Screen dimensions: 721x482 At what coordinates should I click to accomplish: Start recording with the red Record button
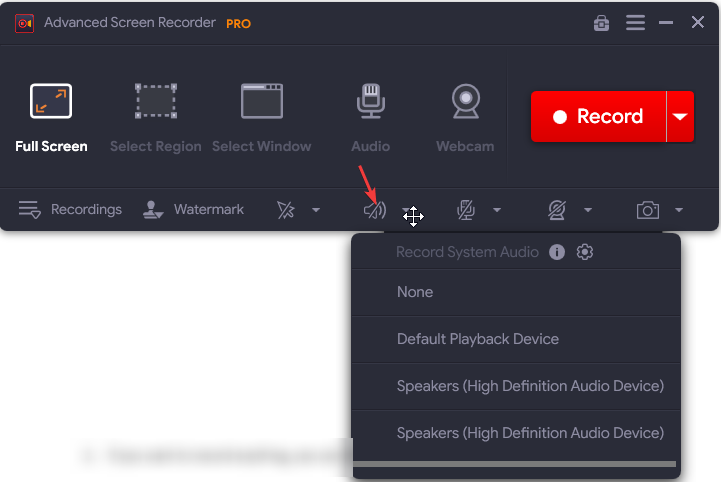point(598,116)
